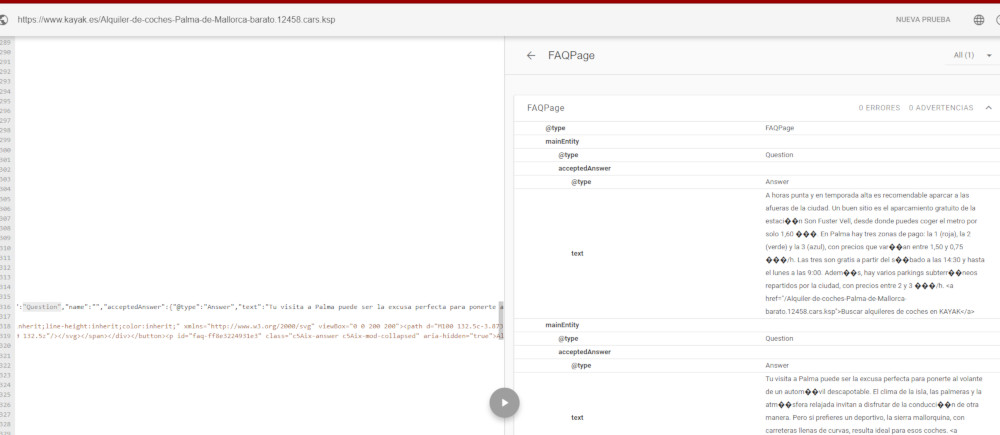Screen dimensions: 1000x435
Task: Select the first acceptedAnswer row
Action: (x=650, y=168)
